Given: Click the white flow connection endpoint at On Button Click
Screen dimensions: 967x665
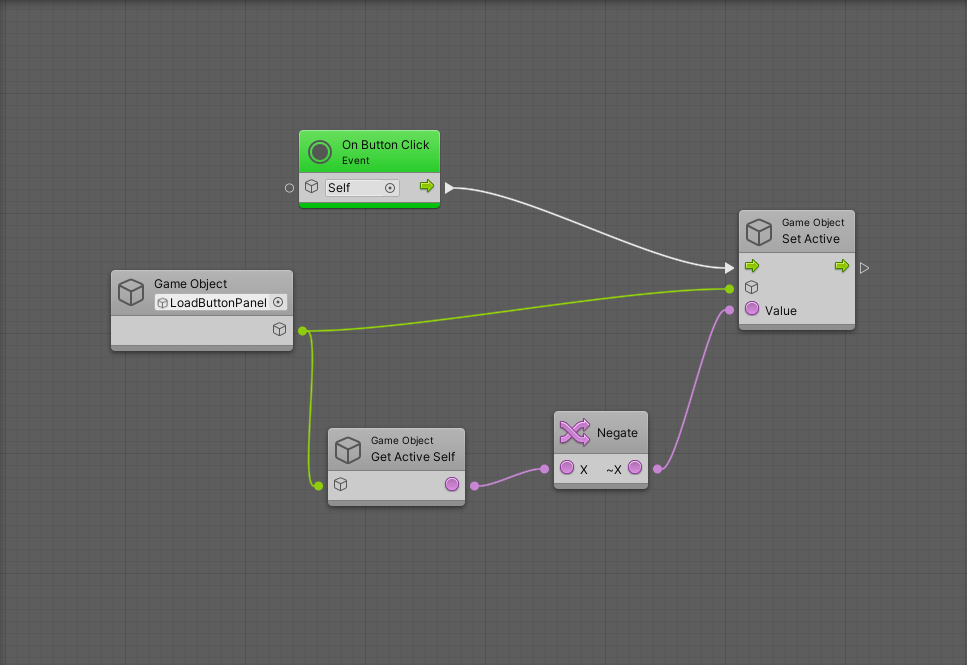Looking at the screenshot, I should pyautogui.click(x=449, y=188).
